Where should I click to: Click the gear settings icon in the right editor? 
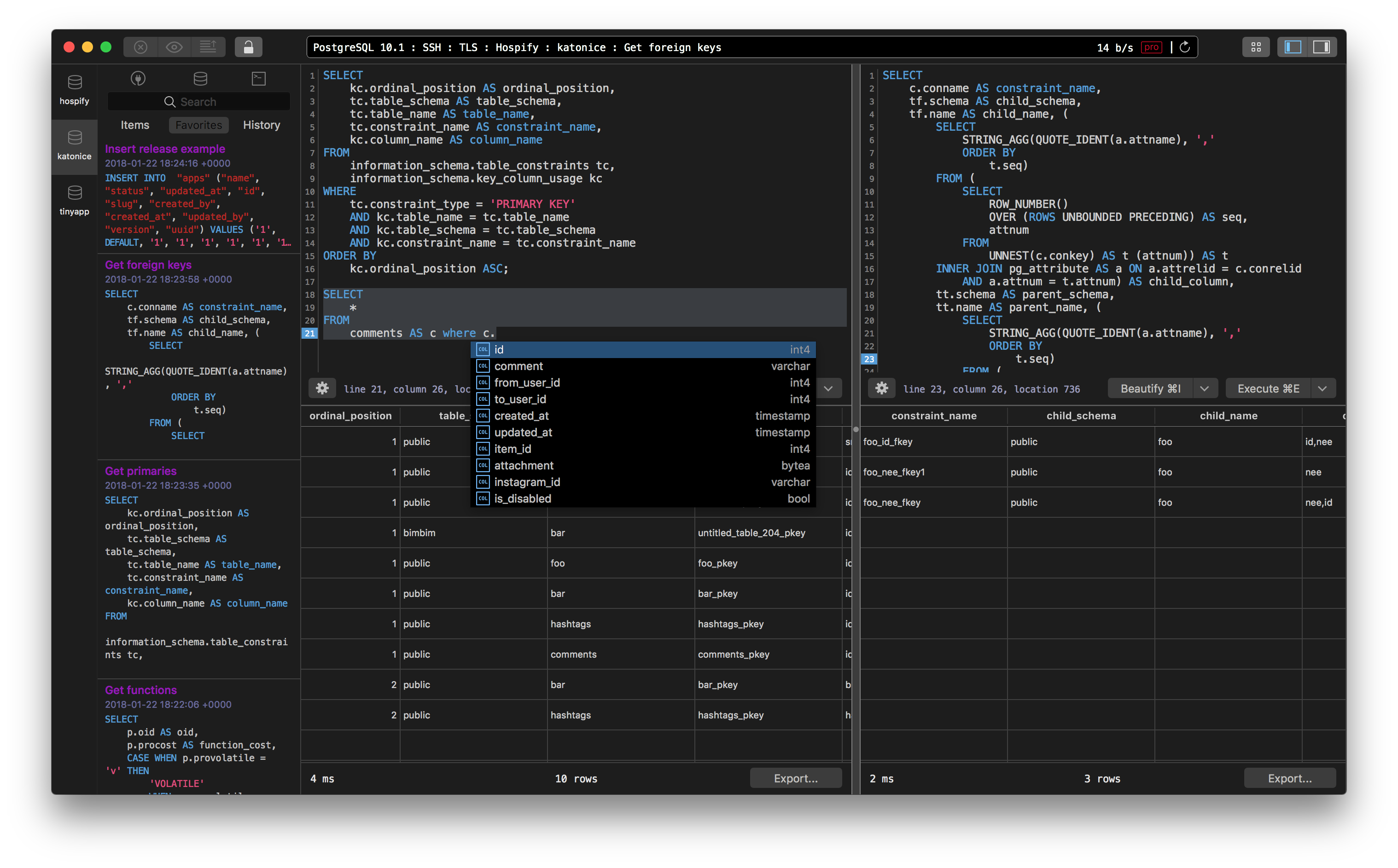tap(882, 388)
